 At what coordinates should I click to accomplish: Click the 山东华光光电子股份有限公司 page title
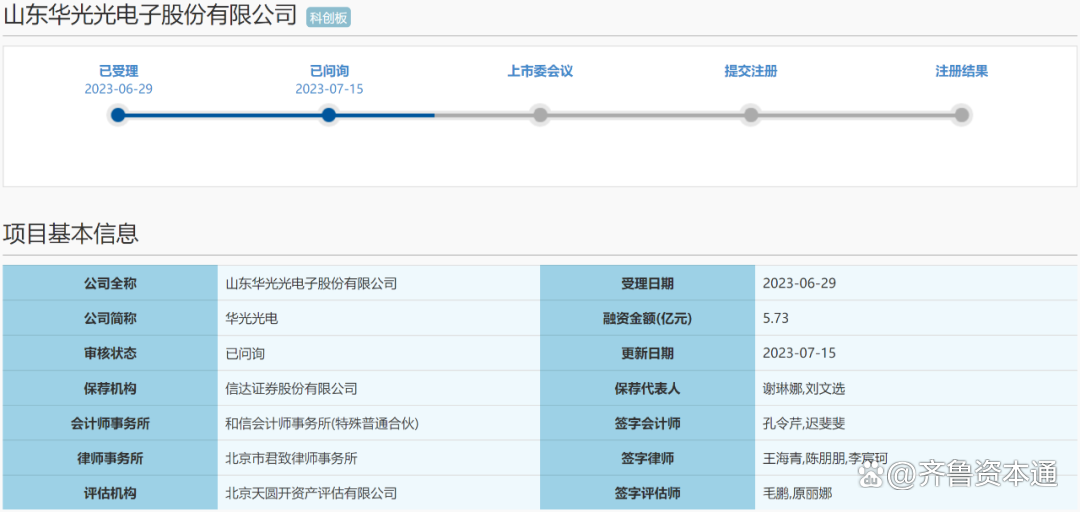click(150, 16)
